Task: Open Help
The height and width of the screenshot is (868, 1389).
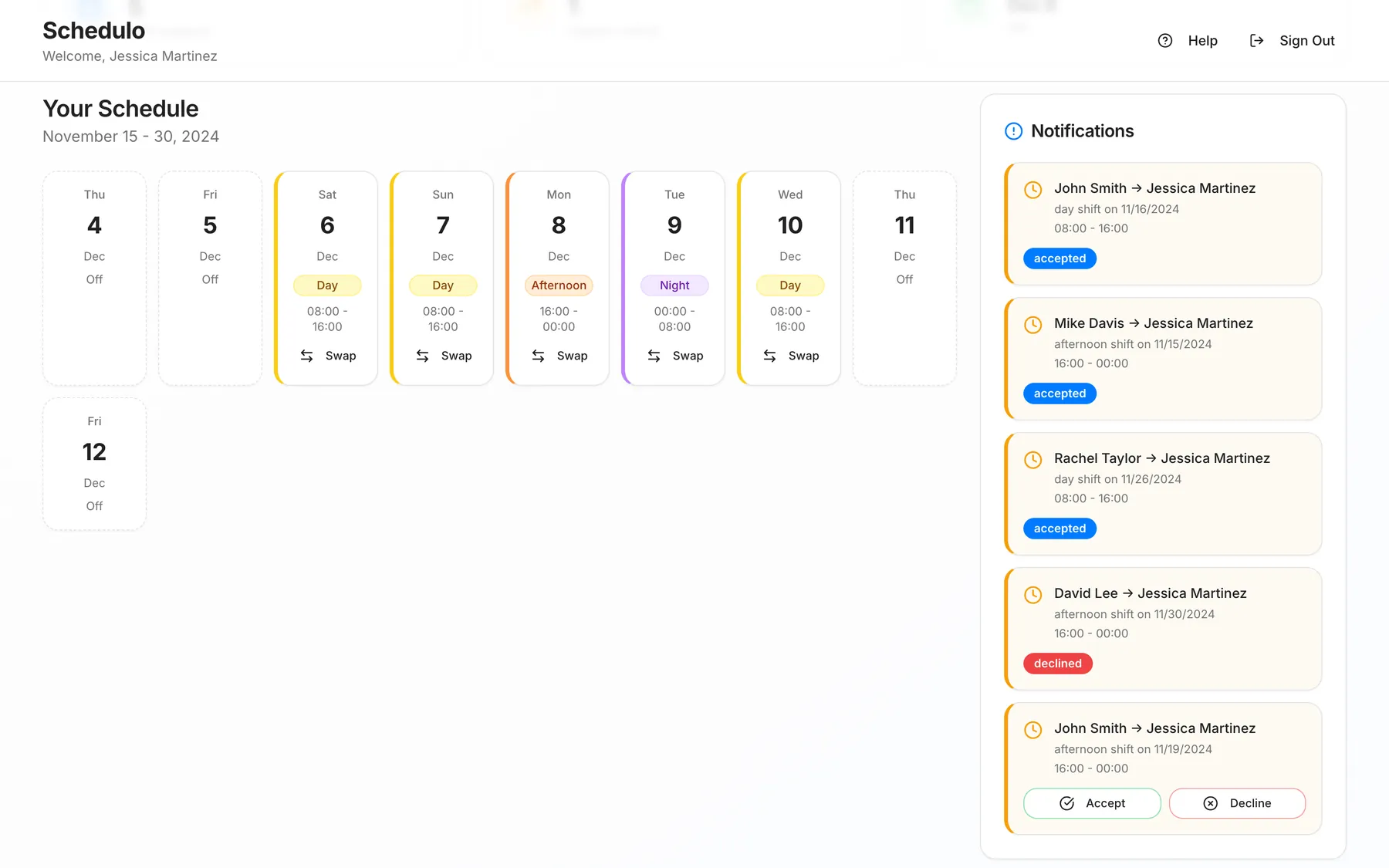Action: (1188, 41)
